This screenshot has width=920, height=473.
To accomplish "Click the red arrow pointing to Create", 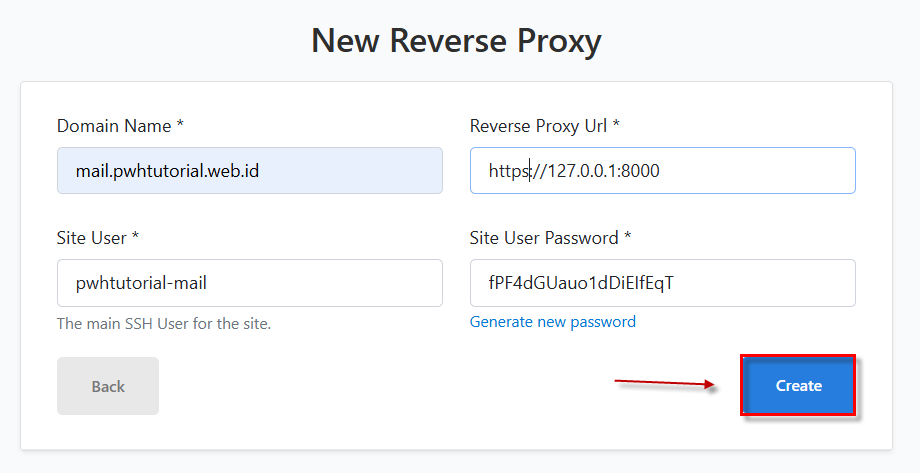I will (664, 384).
